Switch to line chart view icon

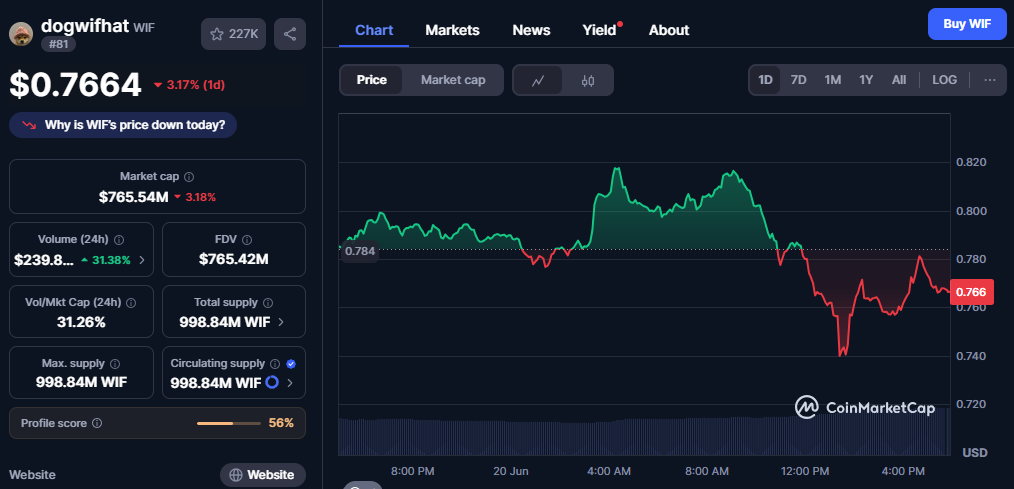point(537,80)
